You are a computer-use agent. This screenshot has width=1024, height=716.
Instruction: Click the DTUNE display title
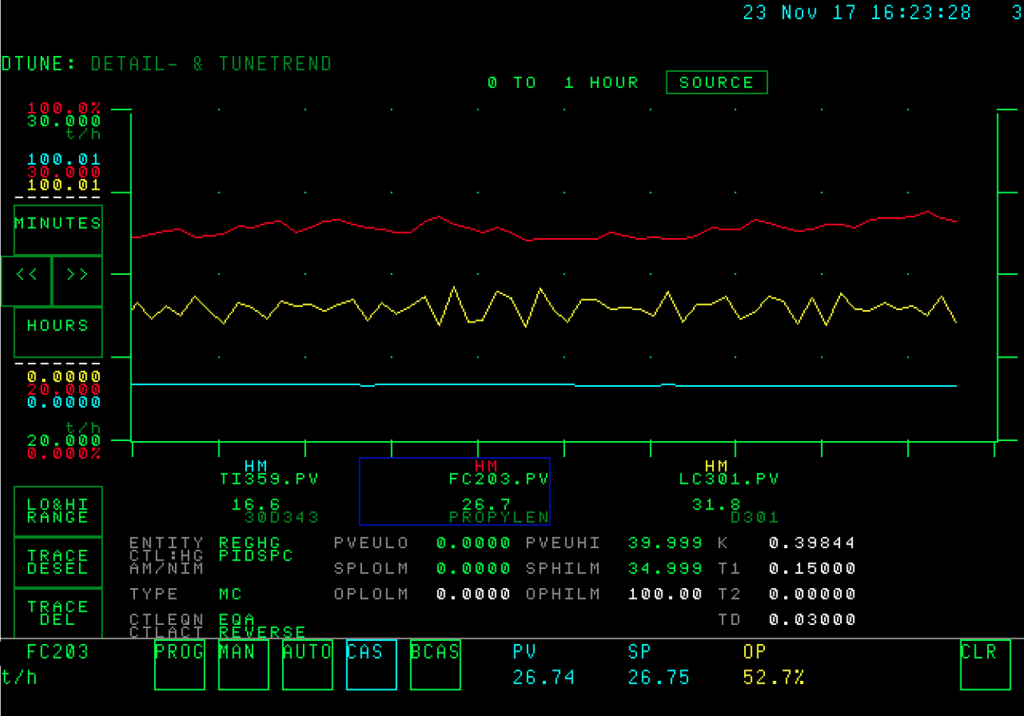click(167, 64)
